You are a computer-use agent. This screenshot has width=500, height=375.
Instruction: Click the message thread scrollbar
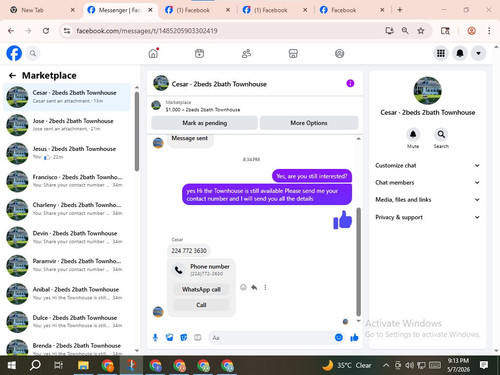point(359,262)
